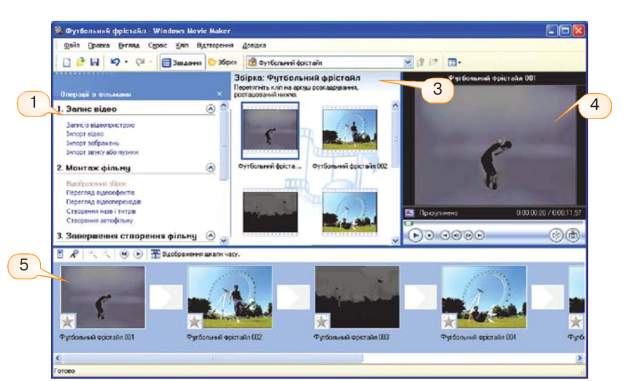Rewind the storyboard with its toolbar button
The height and width of the screenshot is (381, 630).
[x=124, y=254]
